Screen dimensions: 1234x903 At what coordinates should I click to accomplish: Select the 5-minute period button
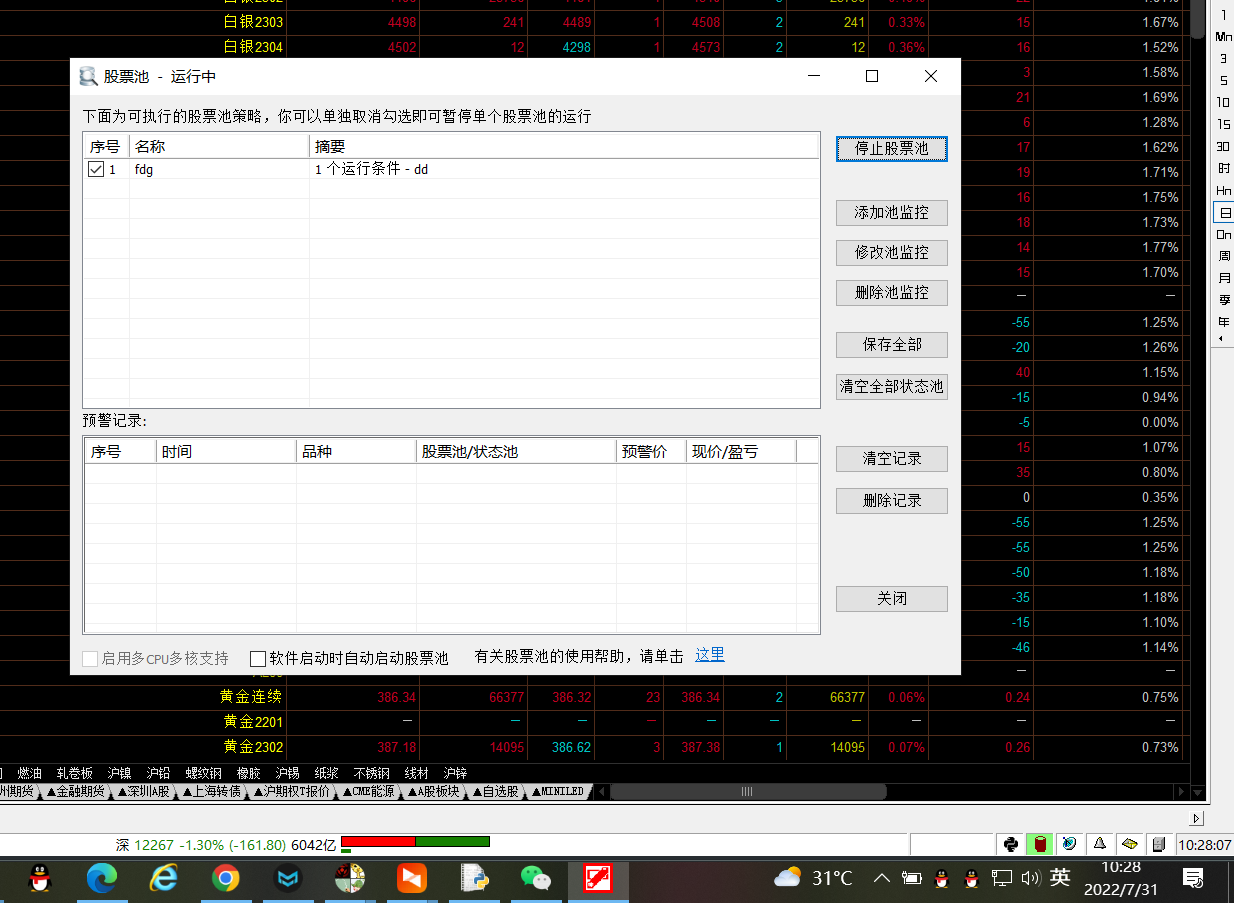(1224, 80)
